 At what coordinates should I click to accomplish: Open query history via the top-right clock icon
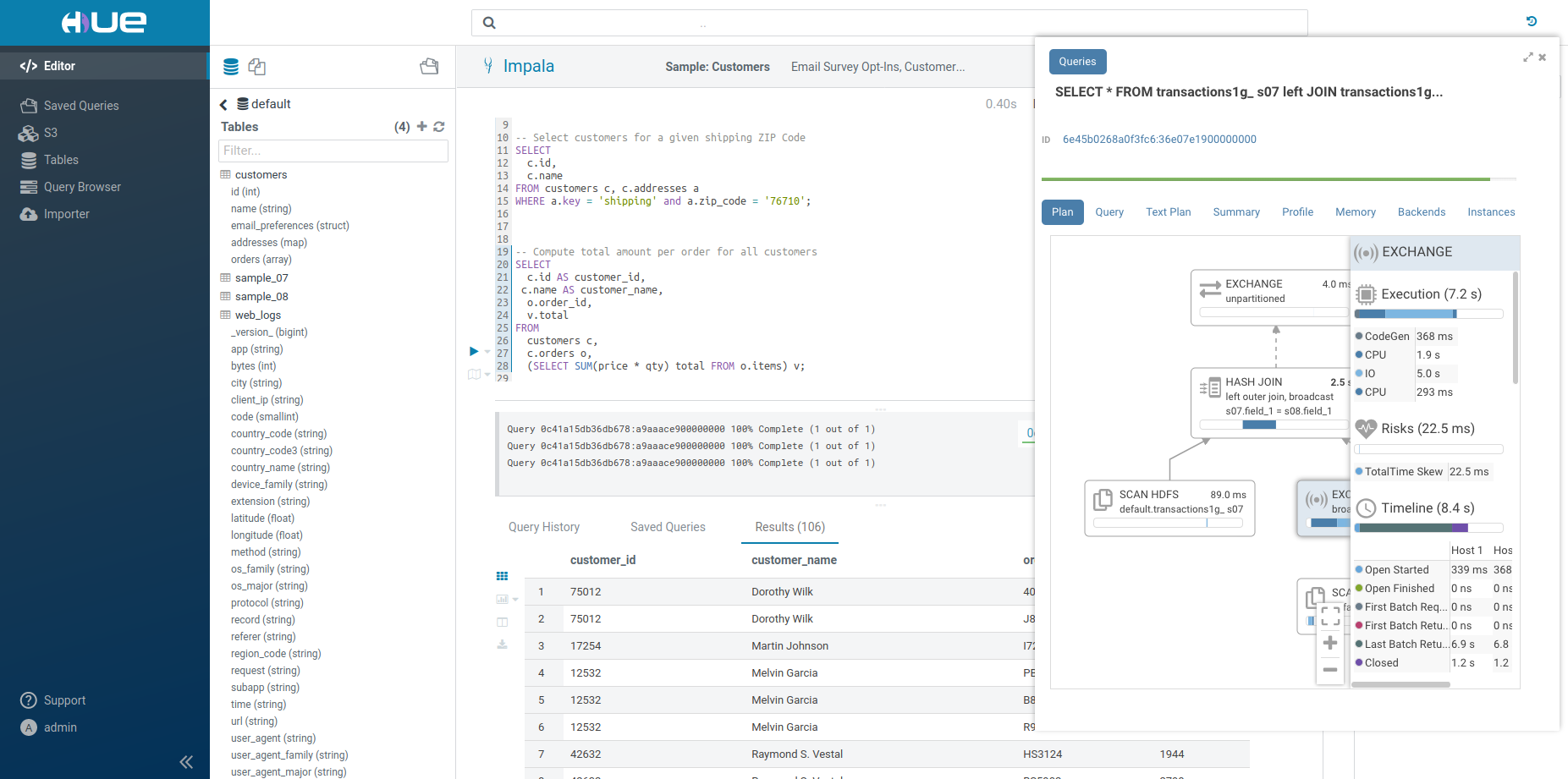[x=1531, y=21]
